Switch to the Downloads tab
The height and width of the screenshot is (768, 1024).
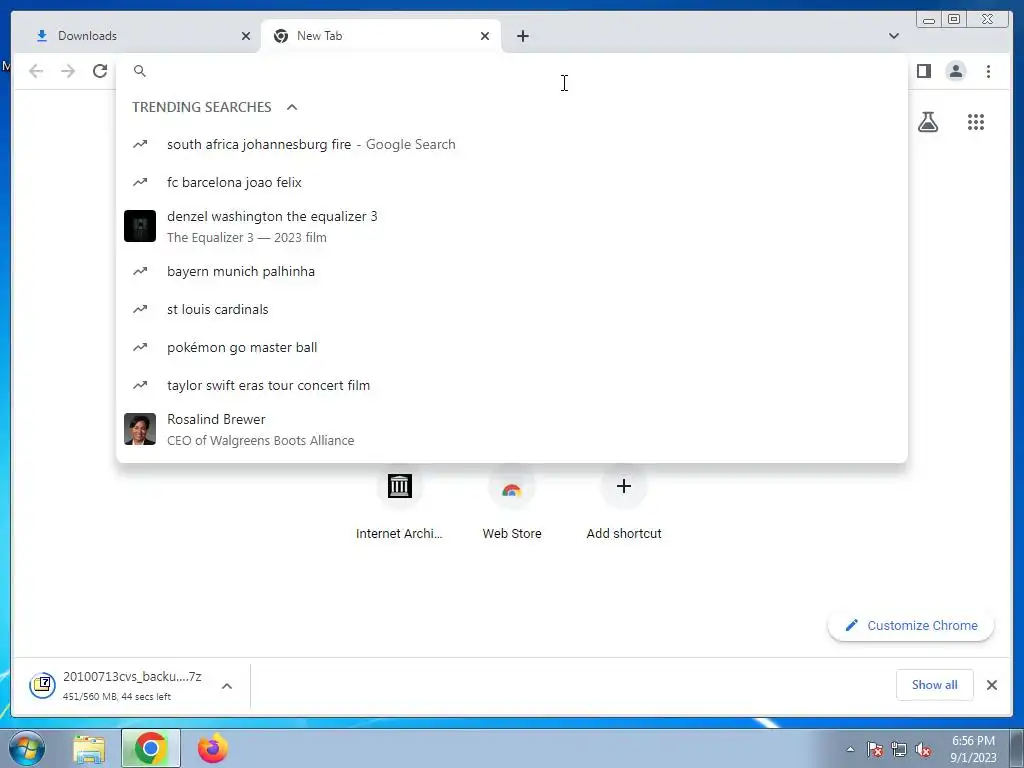135,36
